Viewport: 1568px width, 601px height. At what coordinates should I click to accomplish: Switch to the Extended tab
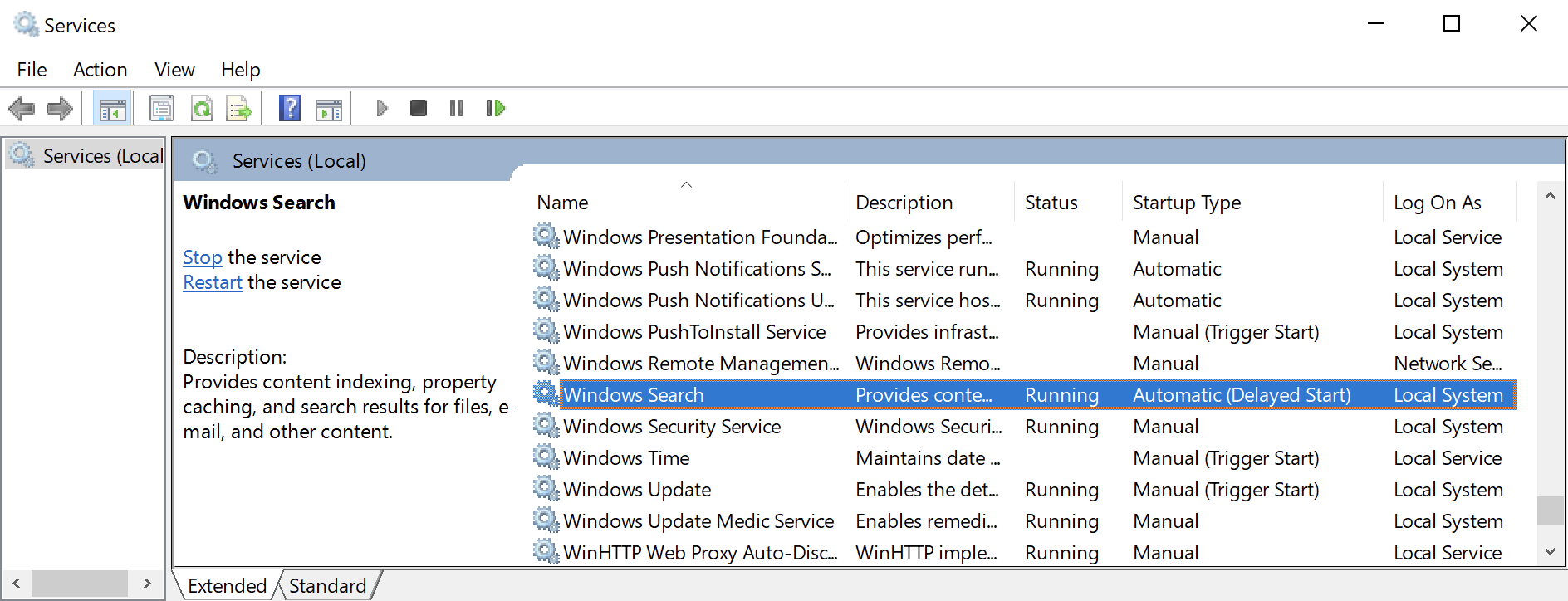click(227, 586)
